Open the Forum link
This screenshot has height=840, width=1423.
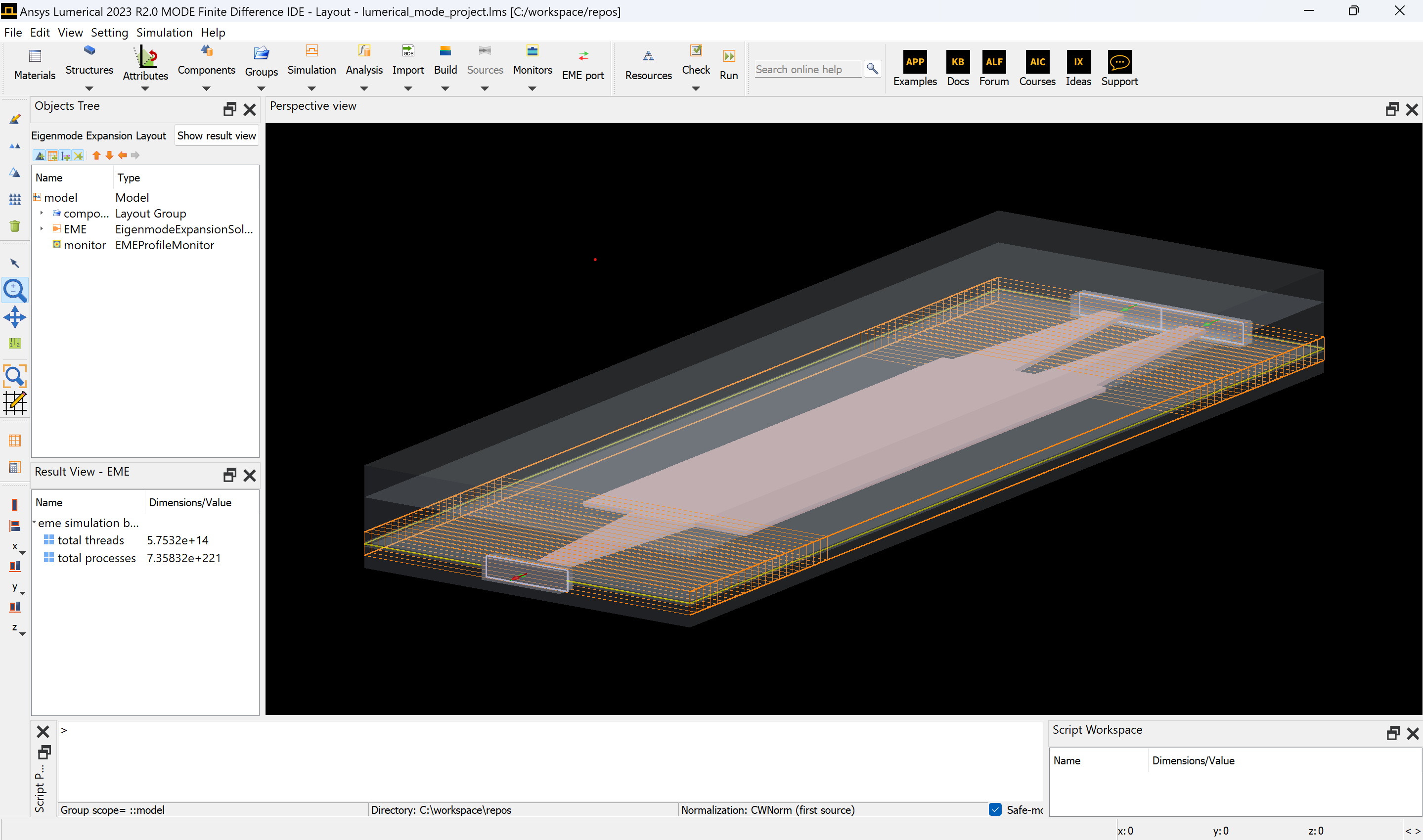click(x=993, y=68)
